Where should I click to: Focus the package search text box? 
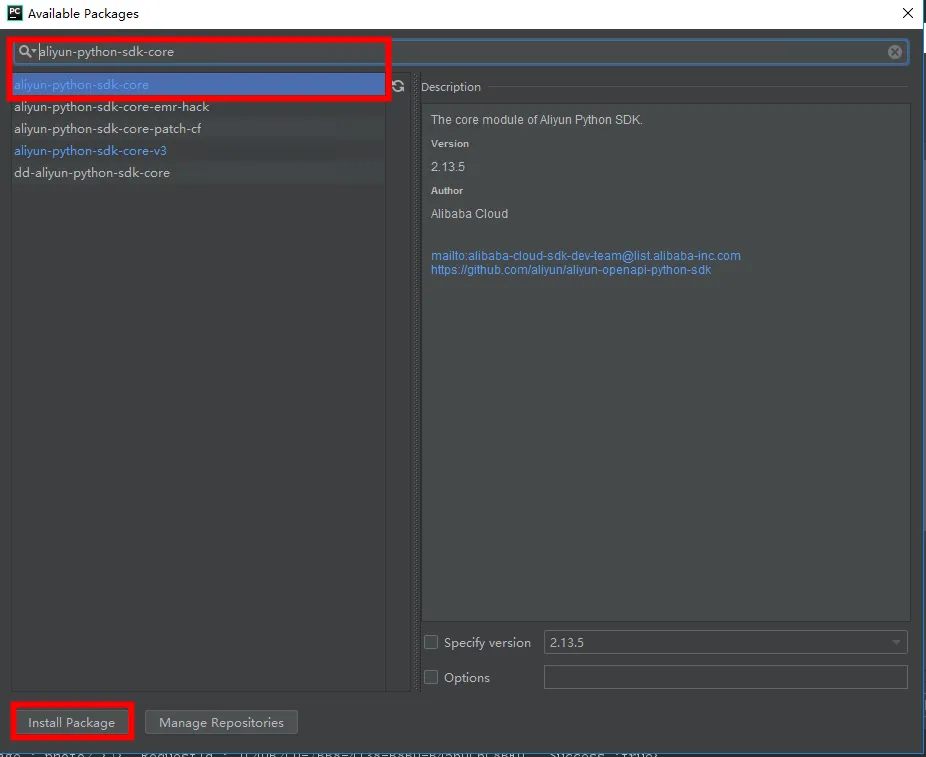(461, 52)
